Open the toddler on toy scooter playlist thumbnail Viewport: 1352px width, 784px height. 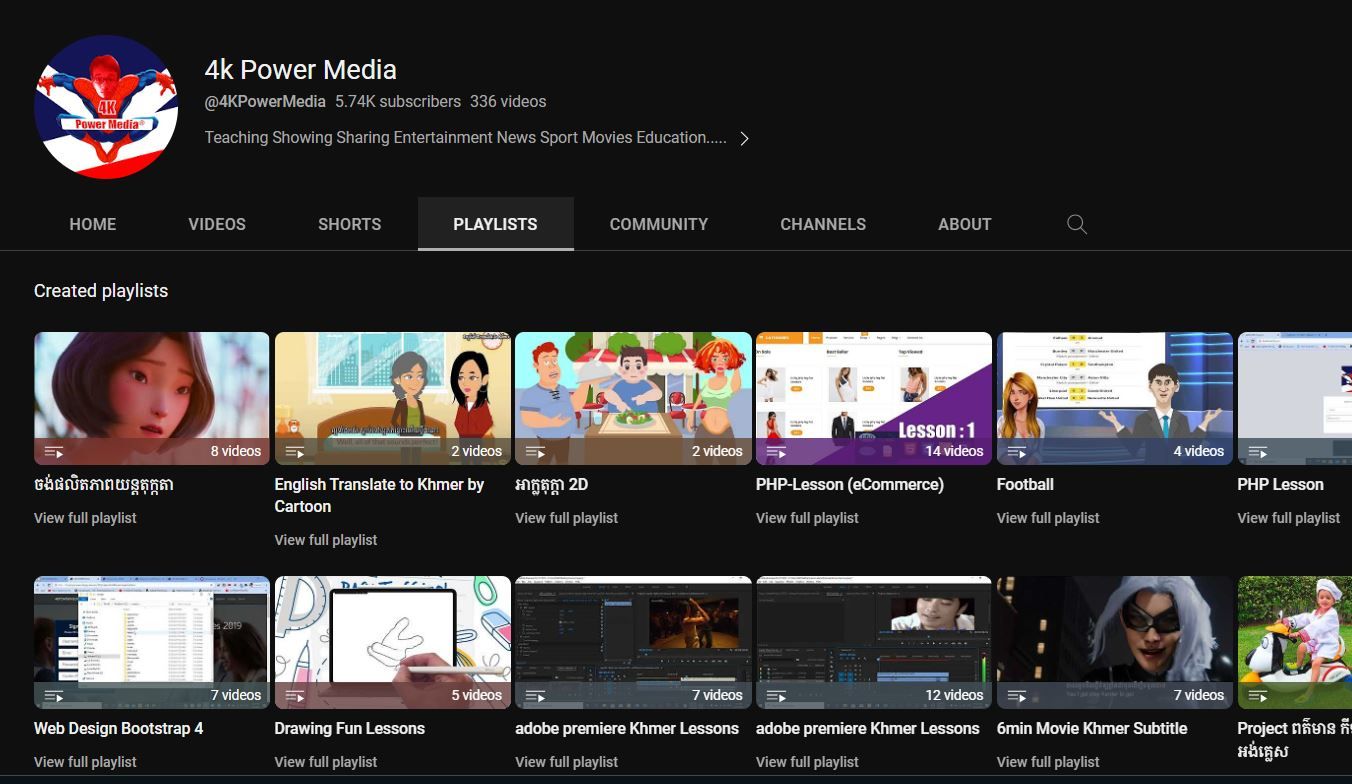(1295, 643)
